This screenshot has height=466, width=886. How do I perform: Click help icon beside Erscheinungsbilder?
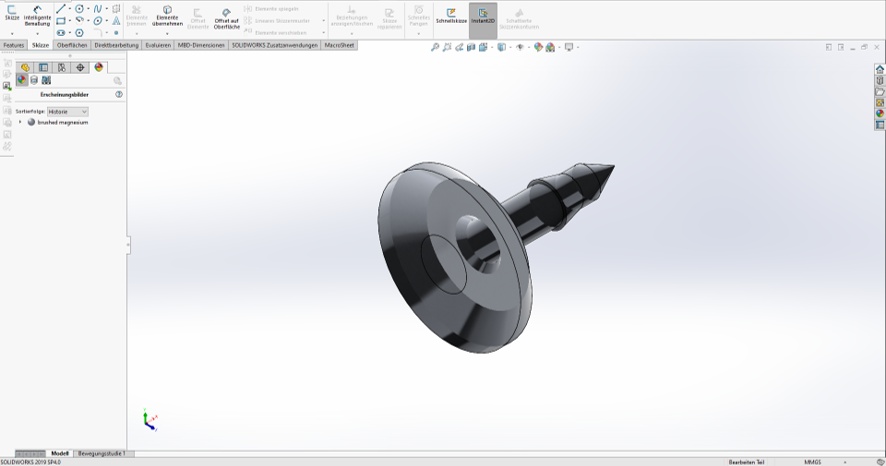pos(119,94)
